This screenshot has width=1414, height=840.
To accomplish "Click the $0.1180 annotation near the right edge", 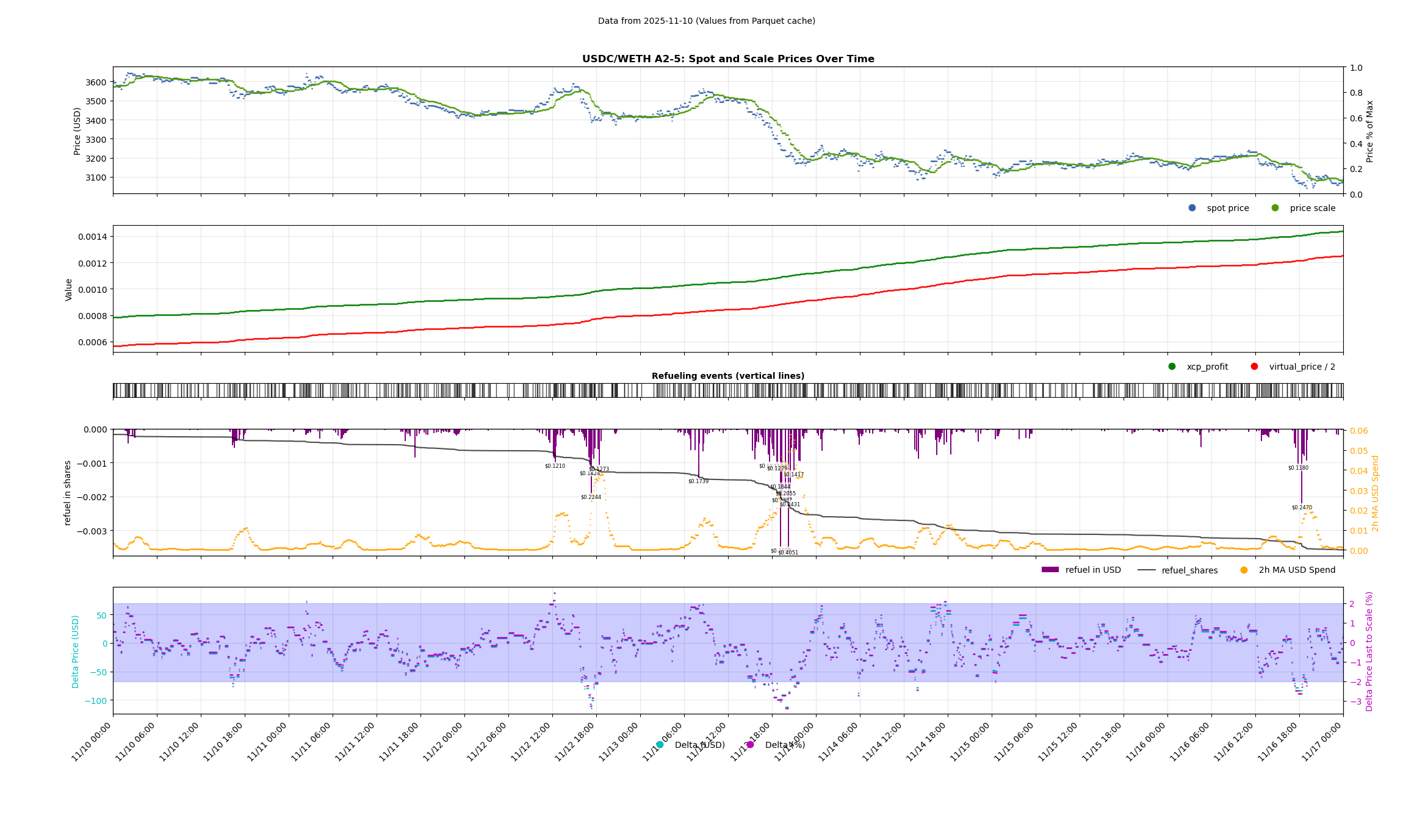I will pyautogui.click(x=1298, y=468).
